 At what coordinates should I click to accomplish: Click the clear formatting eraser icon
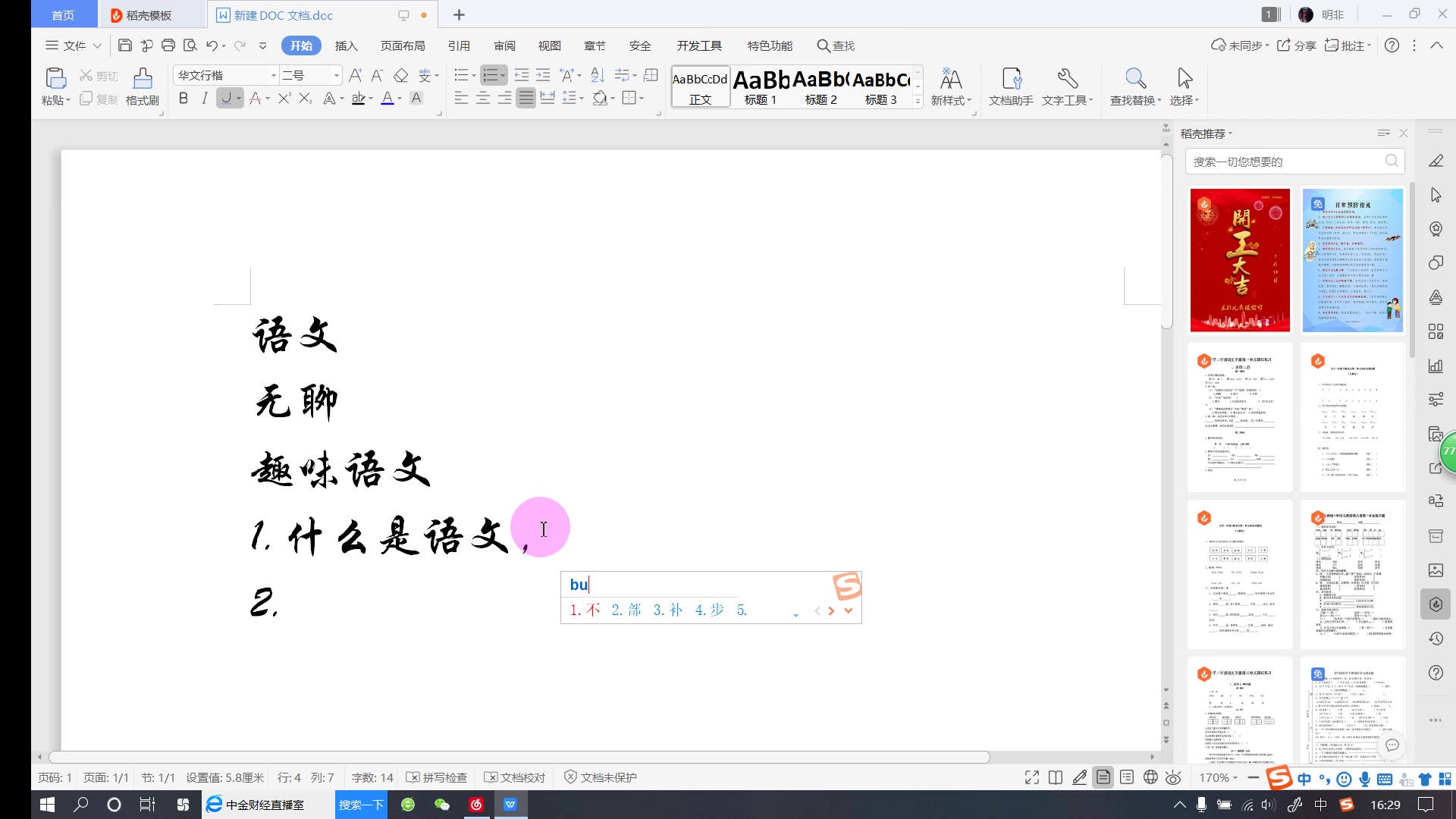coord(401,75)
